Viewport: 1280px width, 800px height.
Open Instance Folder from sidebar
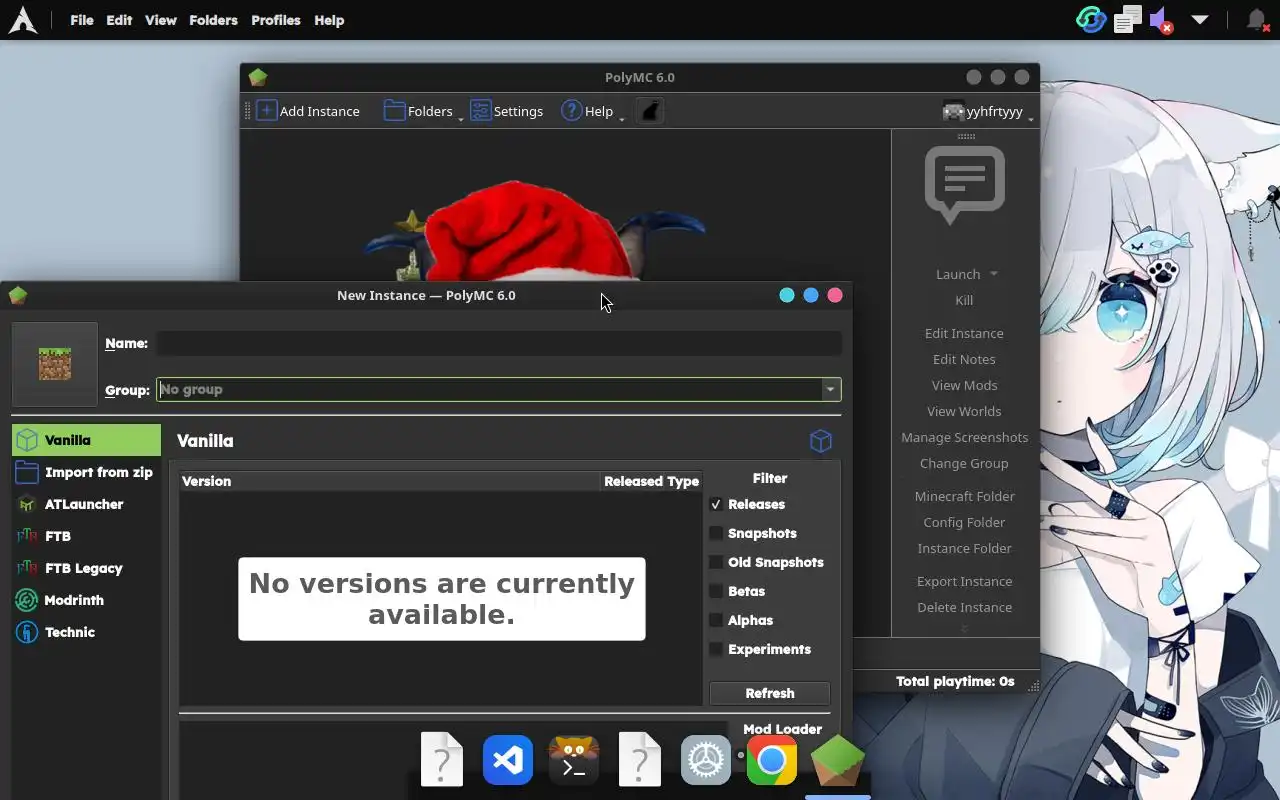tap(964, 548)
